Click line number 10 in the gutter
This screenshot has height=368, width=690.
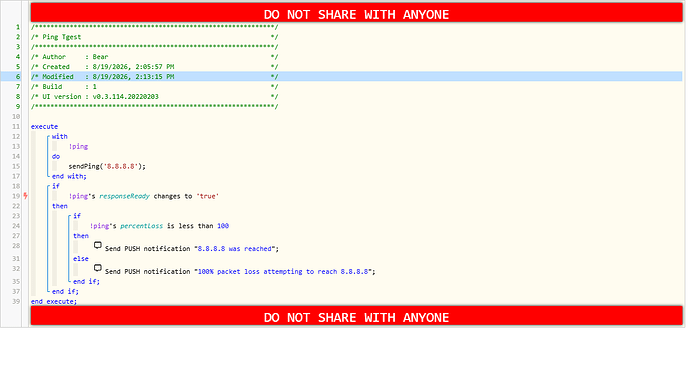16,117
